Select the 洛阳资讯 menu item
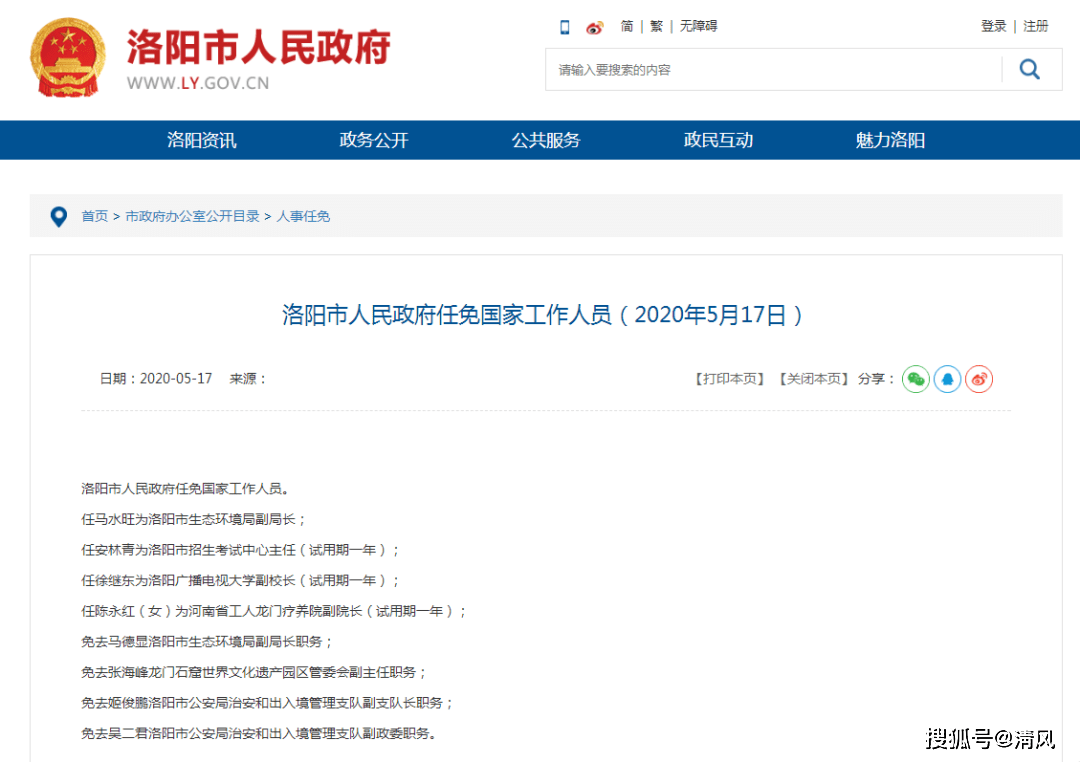 [201, 140]
